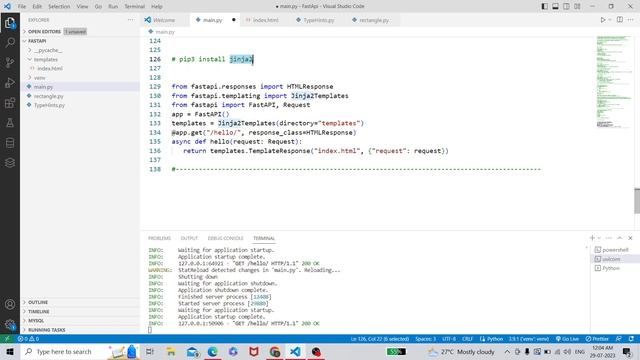Open the Source Control view
640x360 pixels.
click(x=10, y=62)
